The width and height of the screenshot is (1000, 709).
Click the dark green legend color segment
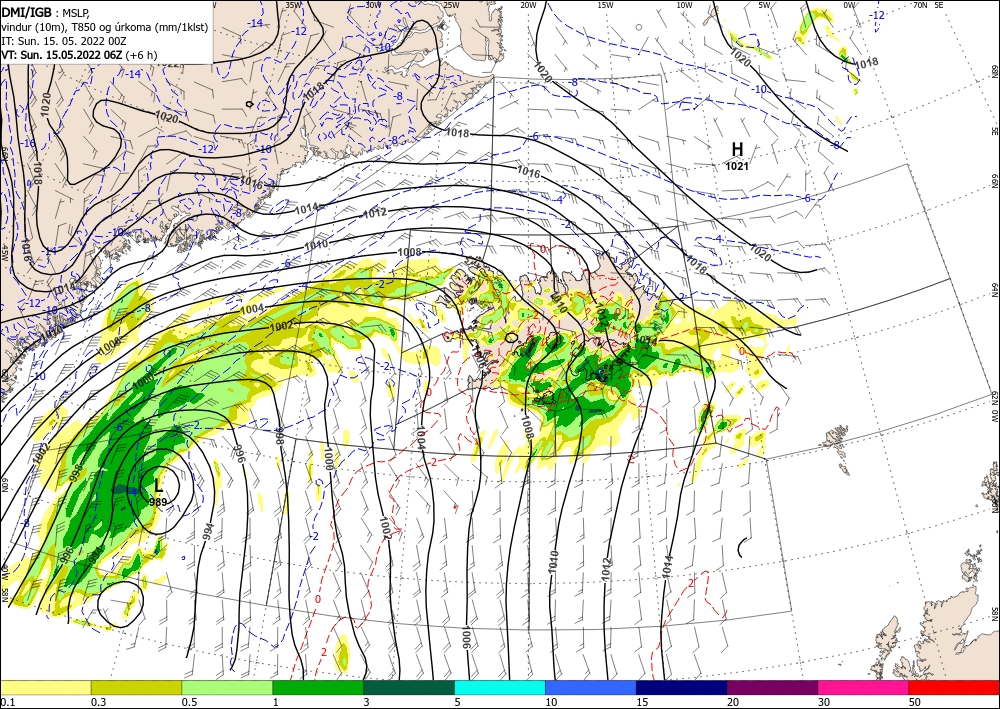point(409,687)
